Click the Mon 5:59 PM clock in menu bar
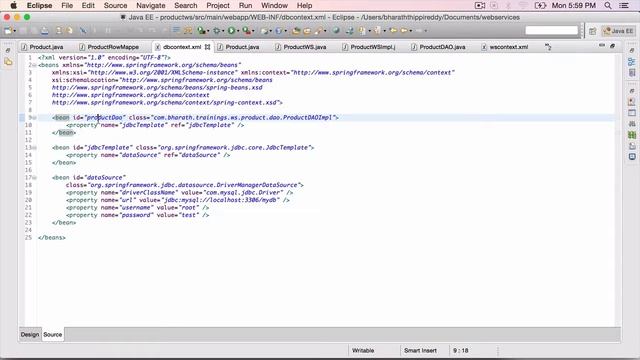The image size is (640, 360). (573, 6)
